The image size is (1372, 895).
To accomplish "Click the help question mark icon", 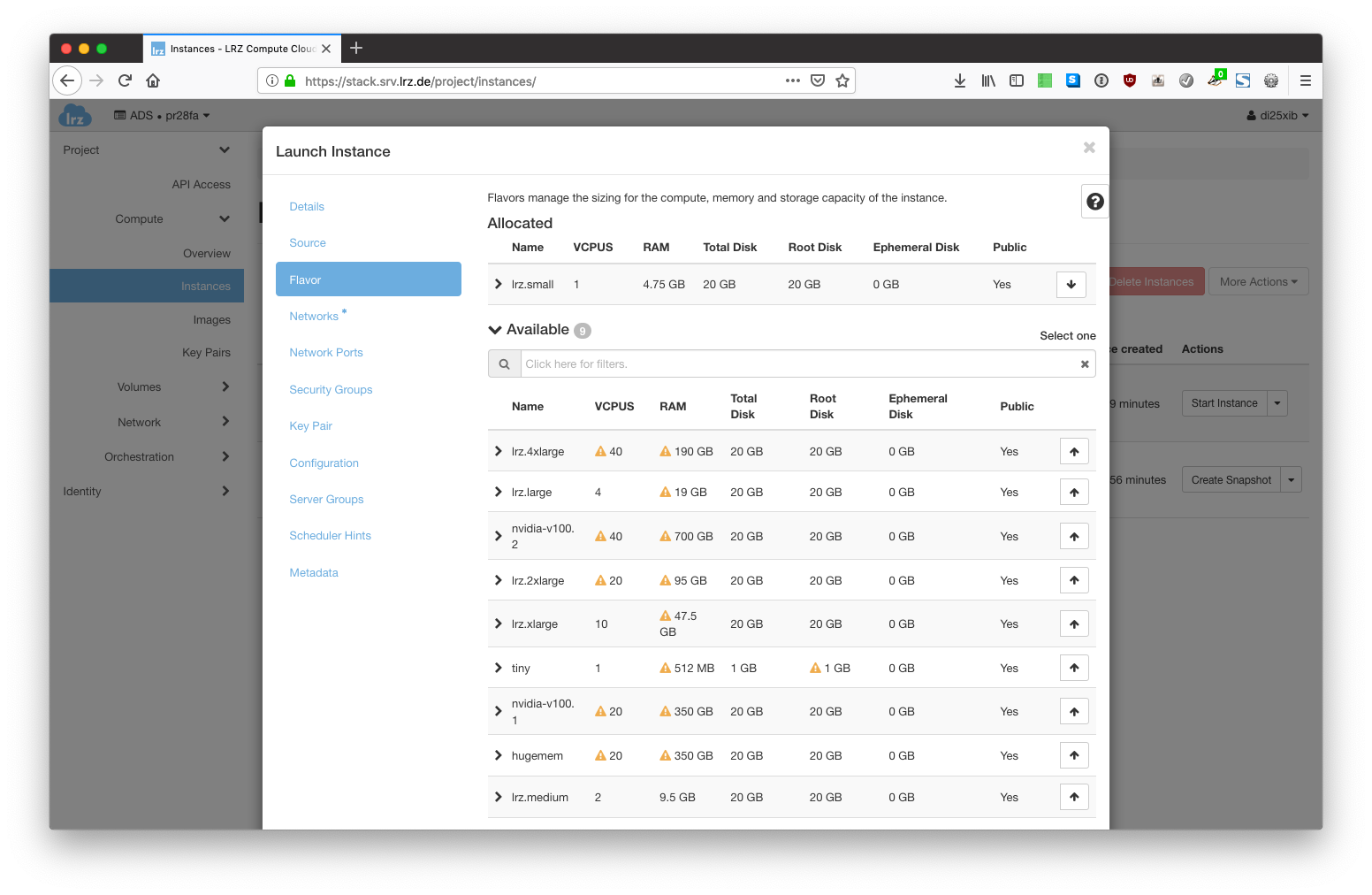I will (x=1094, y=202).
